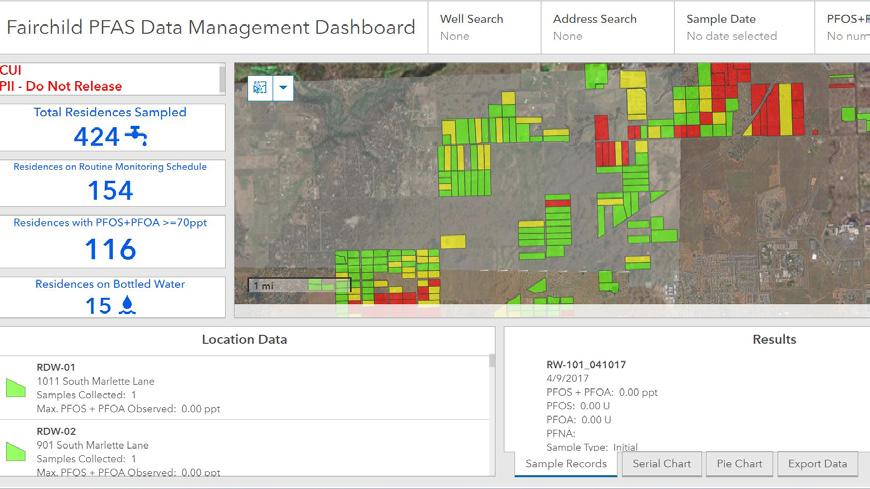The image size is (870, 489).
Task: Click the 1 mi map scale bar
Action: (299, 285)
